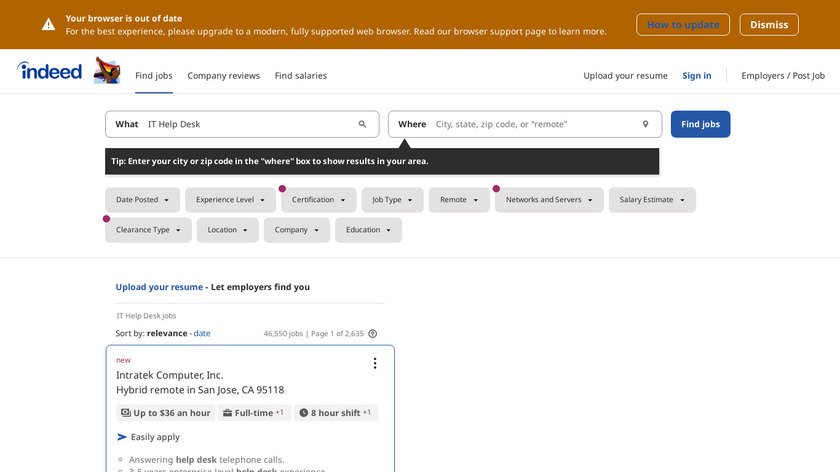This screenshot has height=472, width=840.
Task: Click the 46,550 jobs count text
Action: (283, 334)
